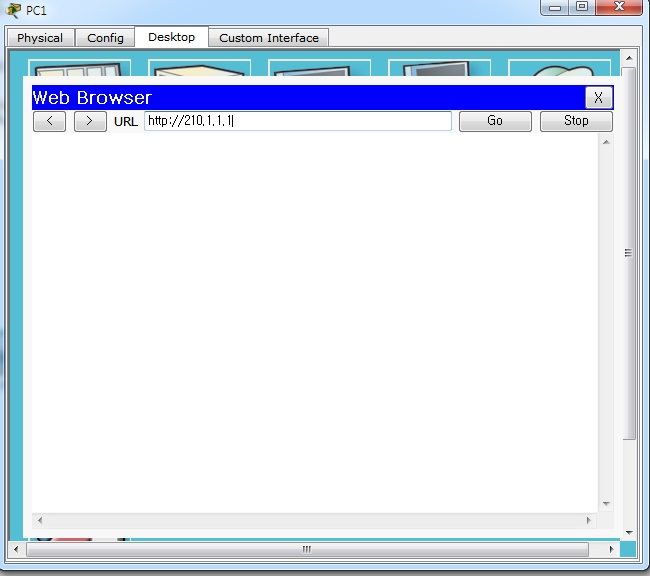Go forward with the browser forward arrow
650x576 pixels.
click(x=90, y=121)
